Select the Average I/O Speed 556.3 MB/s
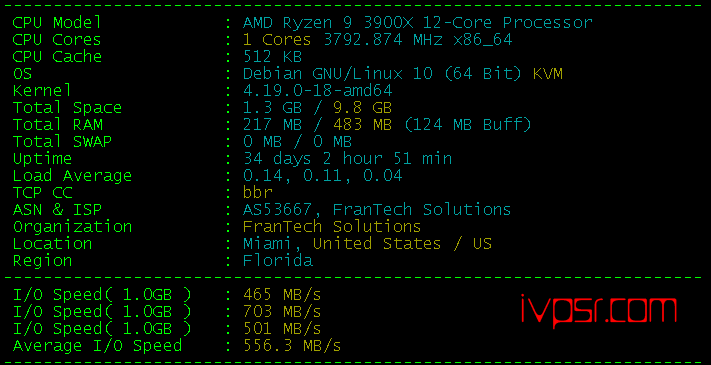This screenshot has height=365, width=711. coord(292,346)
